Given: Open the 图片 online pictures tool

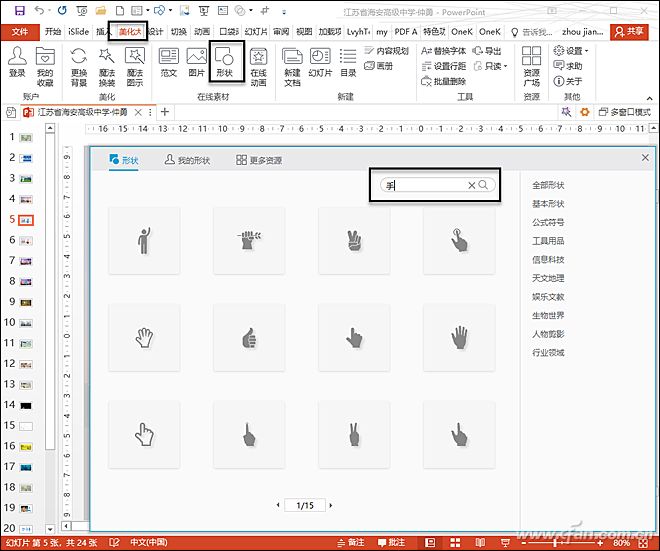Looking at the screenshot, I should tap(196, 62).
